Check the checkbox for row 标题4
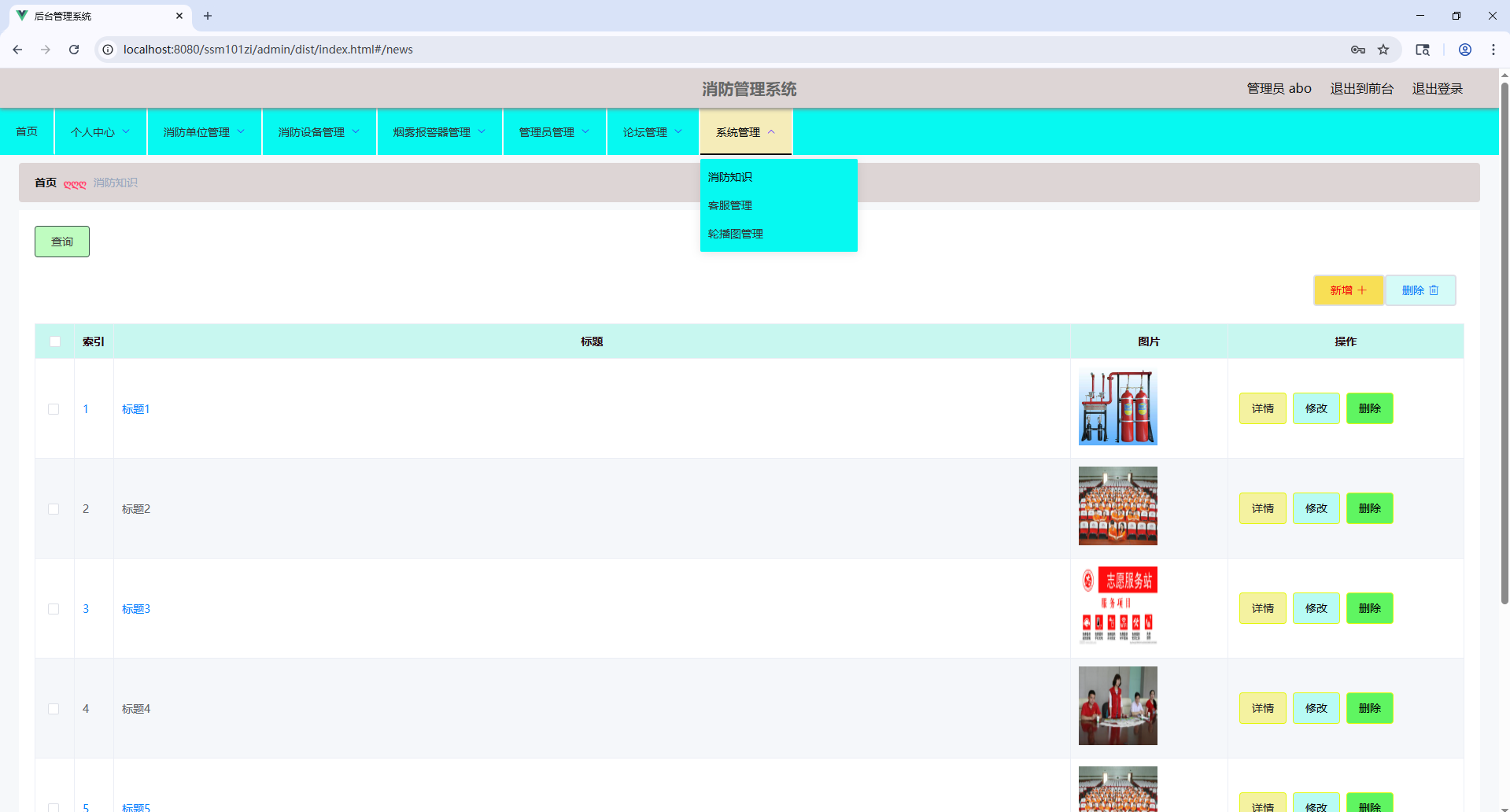Viewport: 1510px width, 812px height. (x=54, y=709)
